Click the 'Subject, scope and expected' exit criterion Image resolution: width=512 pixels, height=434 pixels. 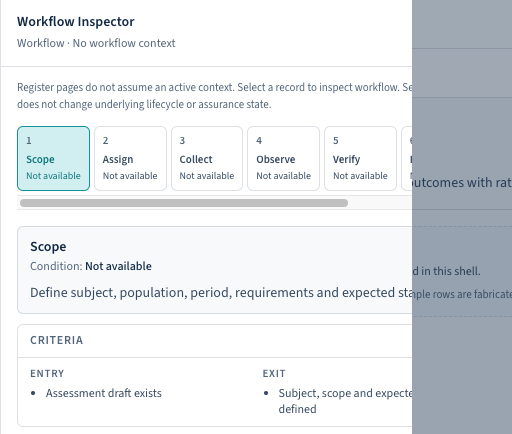tap(345, 401)
